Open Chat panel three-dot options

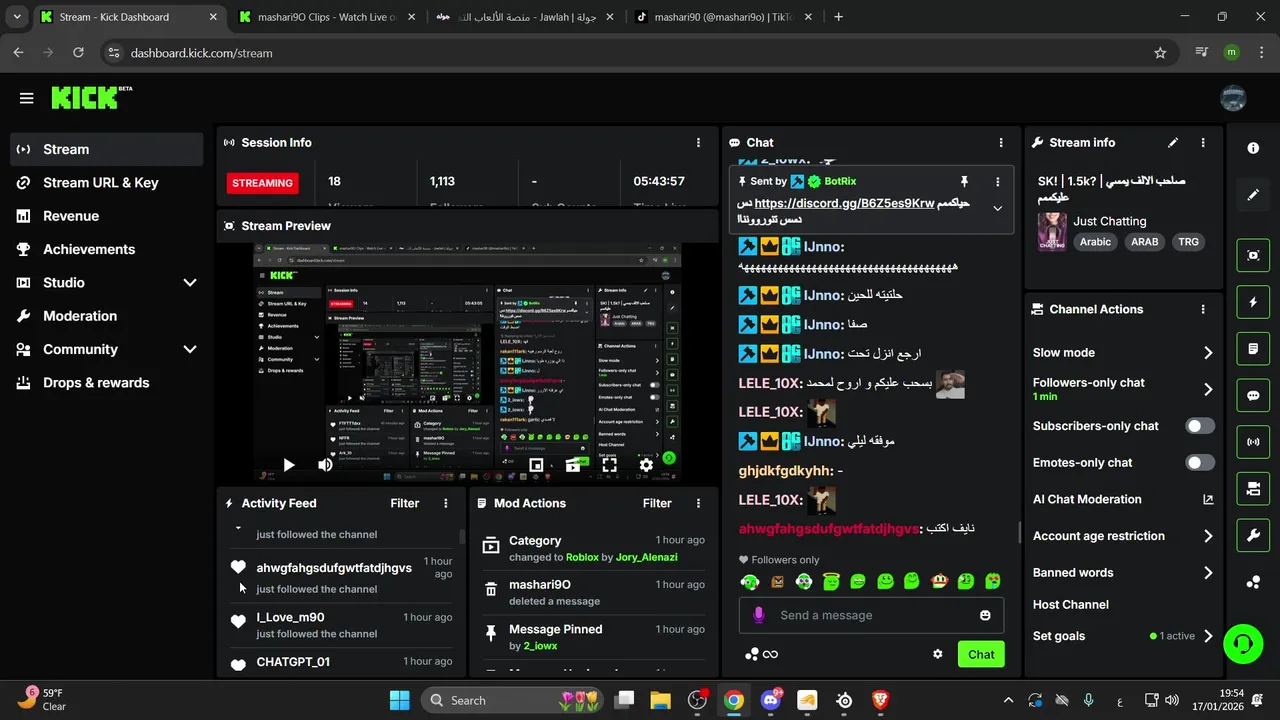coord(1001,143)
